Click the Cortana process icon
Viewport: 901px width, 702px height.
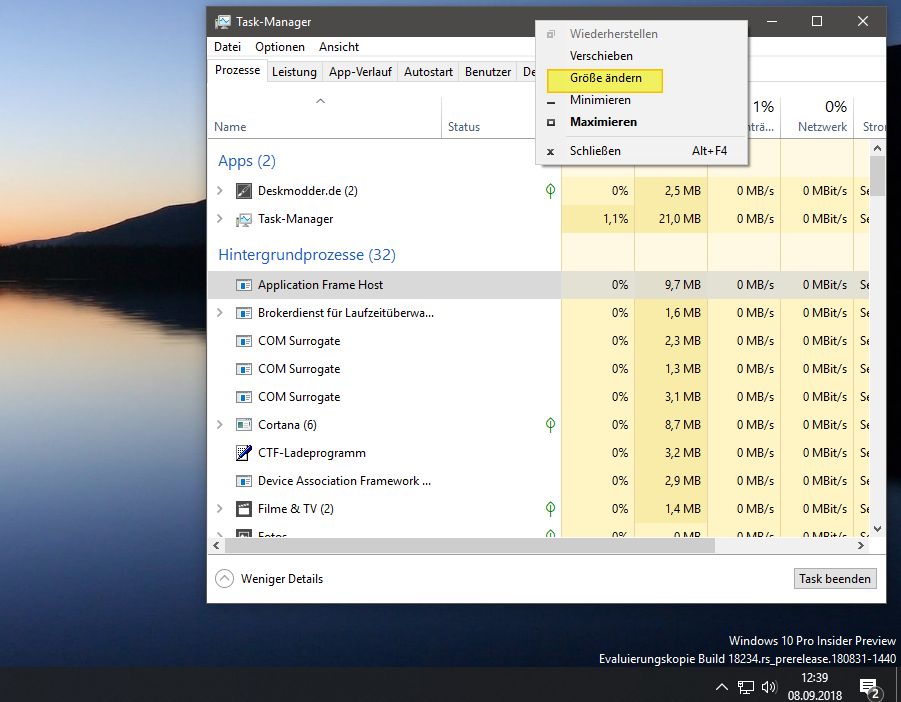[x=244, y=425]
